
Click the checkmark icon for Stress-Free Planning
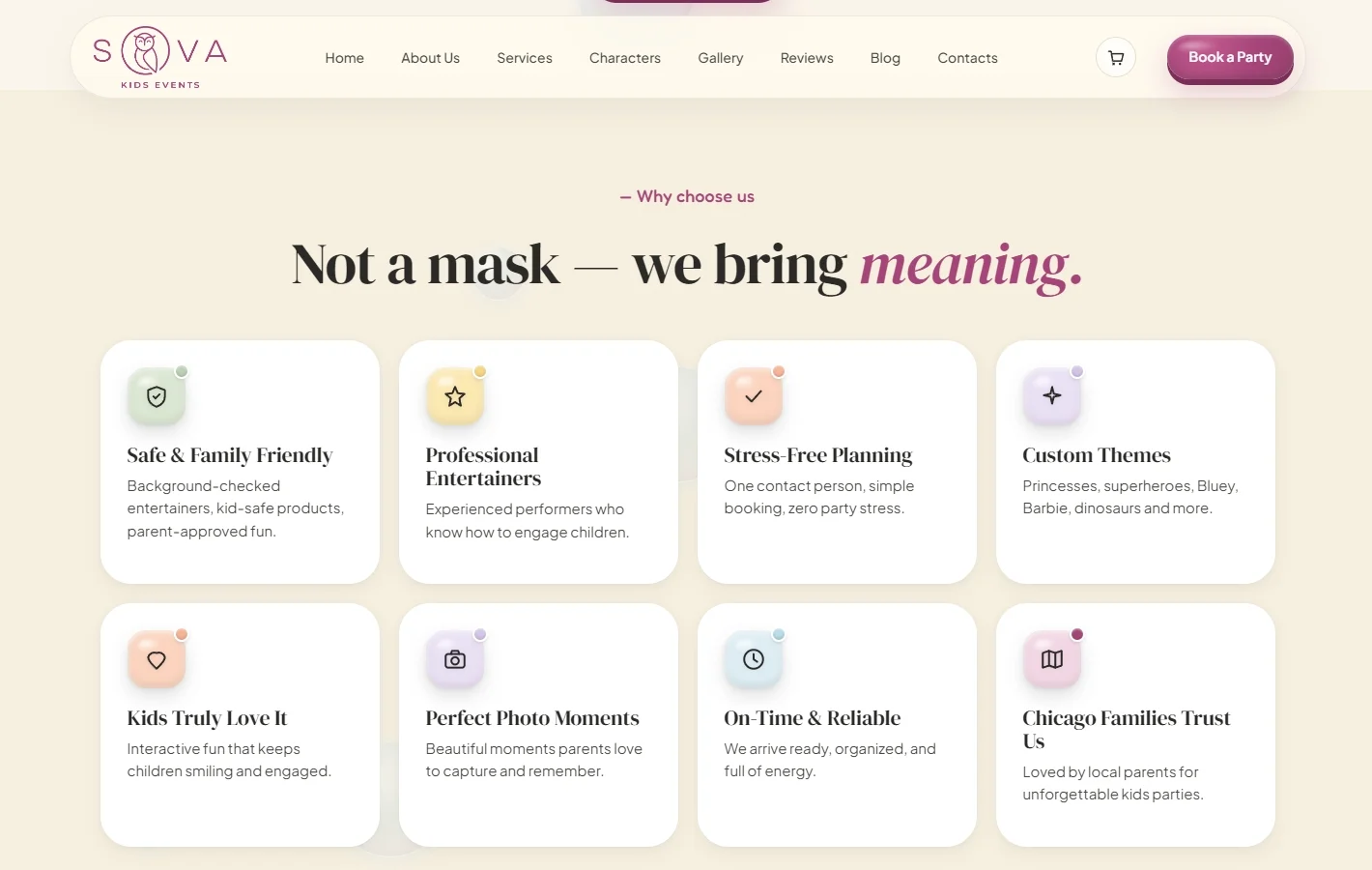pyautogui.click(x=754, y=396)
